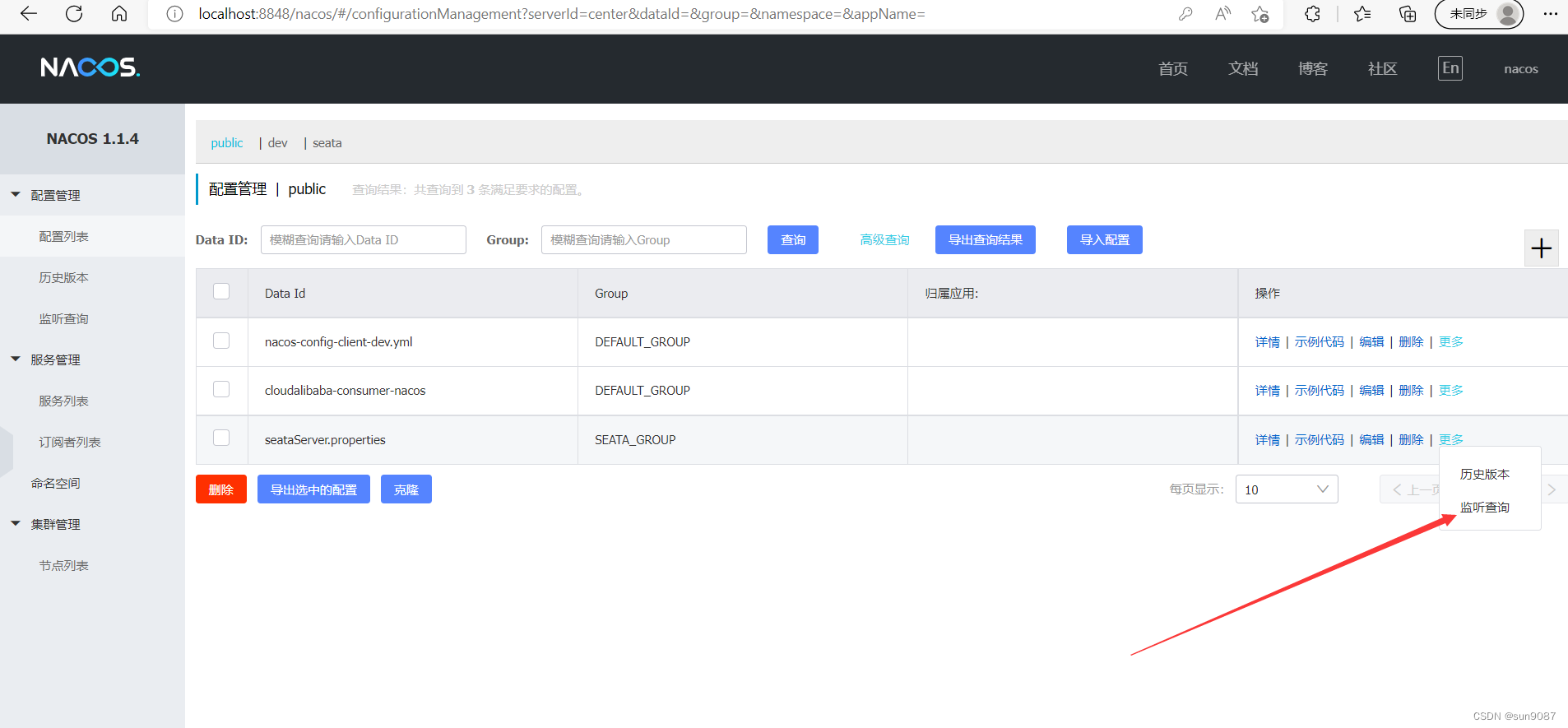Switch language with the En icon
Screen dimensions: 1568x728
(x=1450, y=68)
